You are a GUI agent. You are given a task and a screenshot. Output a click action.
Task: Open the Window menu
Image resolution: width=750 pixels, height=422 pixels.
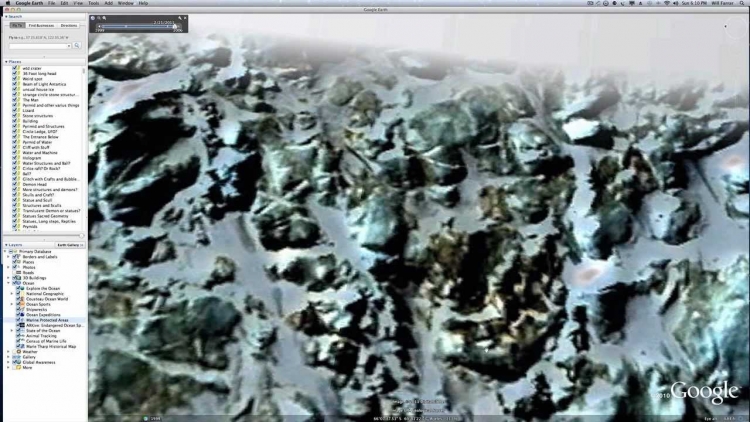coord(125,3)
